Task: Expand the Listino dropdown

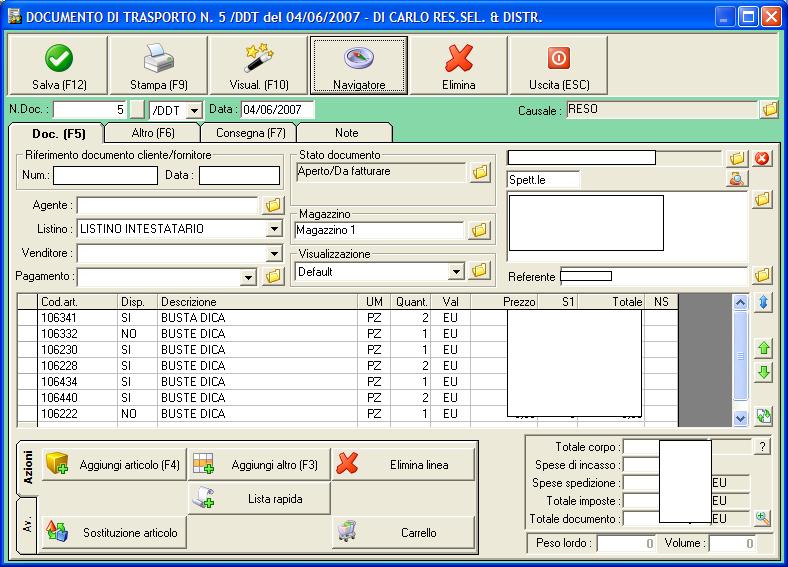Action: point(274,229)
